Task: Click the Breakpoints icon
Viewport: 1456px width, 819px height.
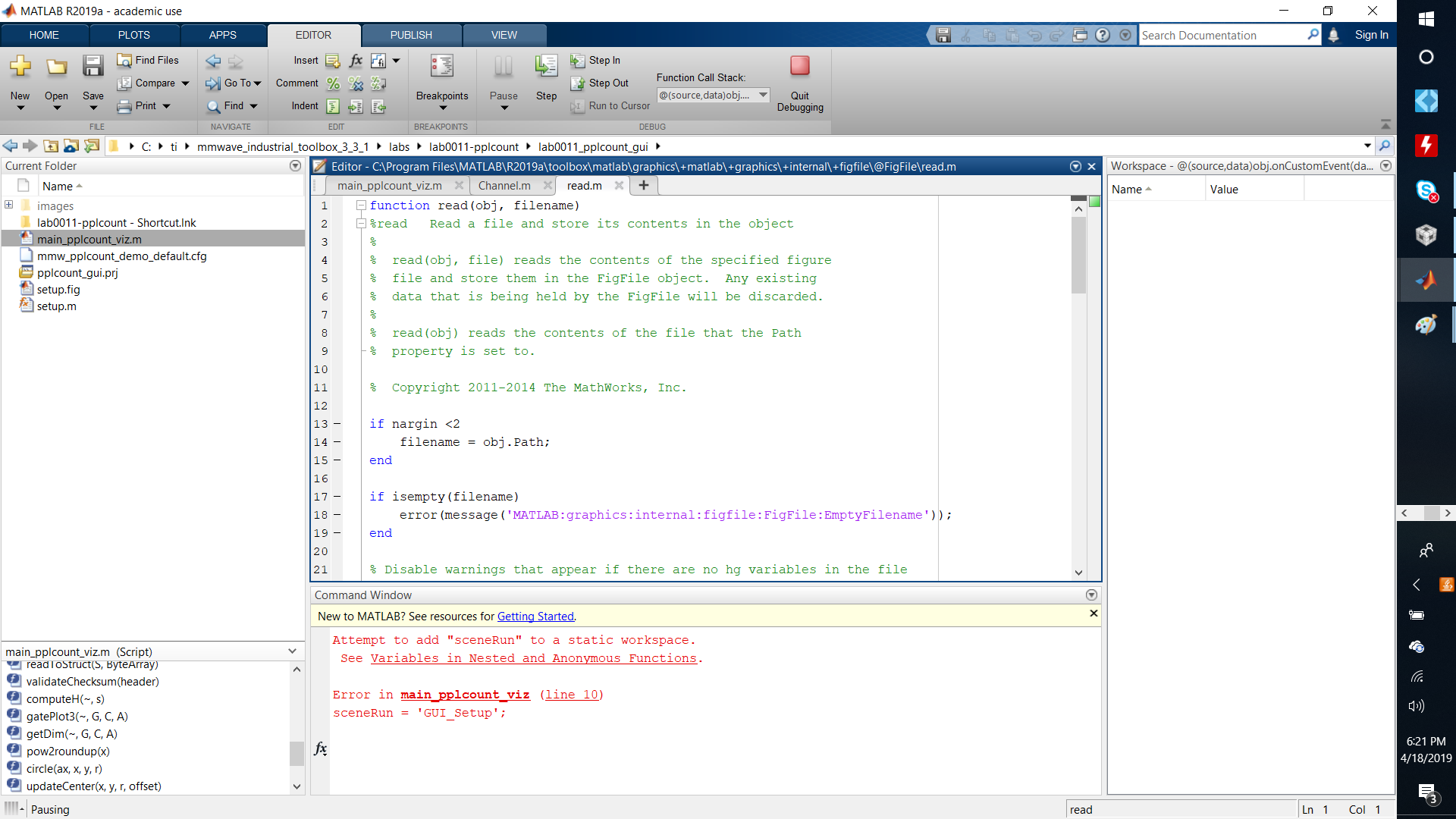Action: pyautogui.click(x=442, y=67)
